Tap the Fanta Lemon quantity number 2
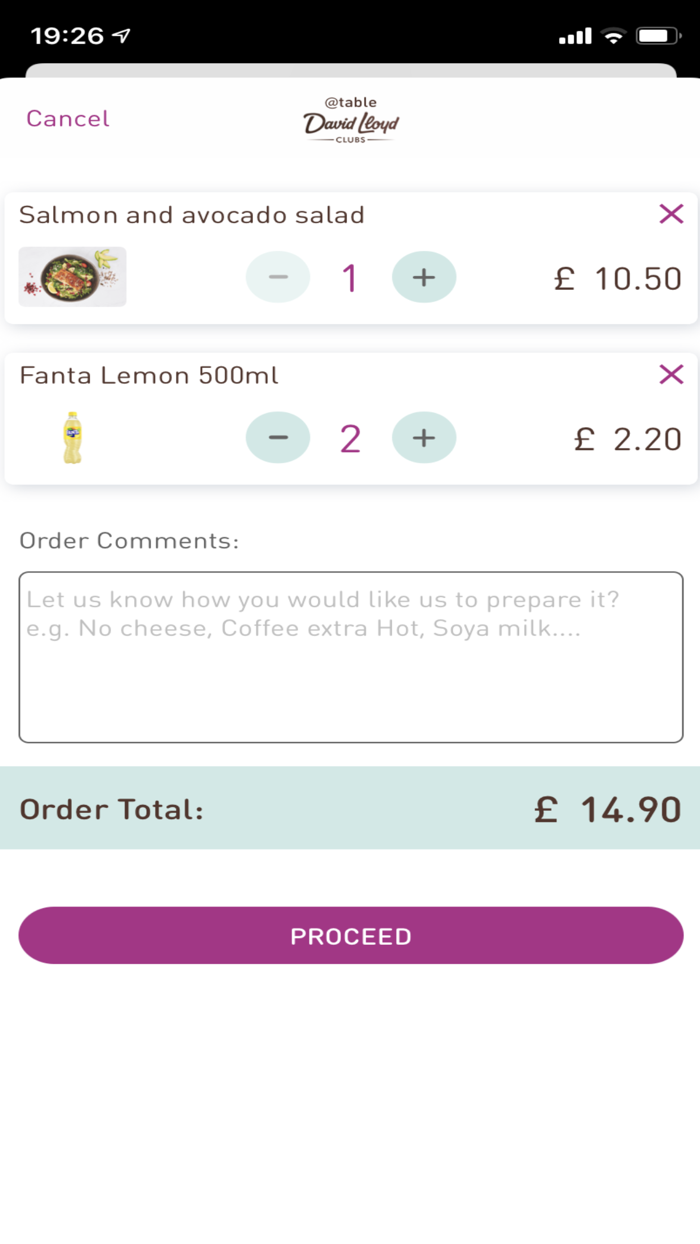Screen dimensions: 700x1244 [350, 439]
